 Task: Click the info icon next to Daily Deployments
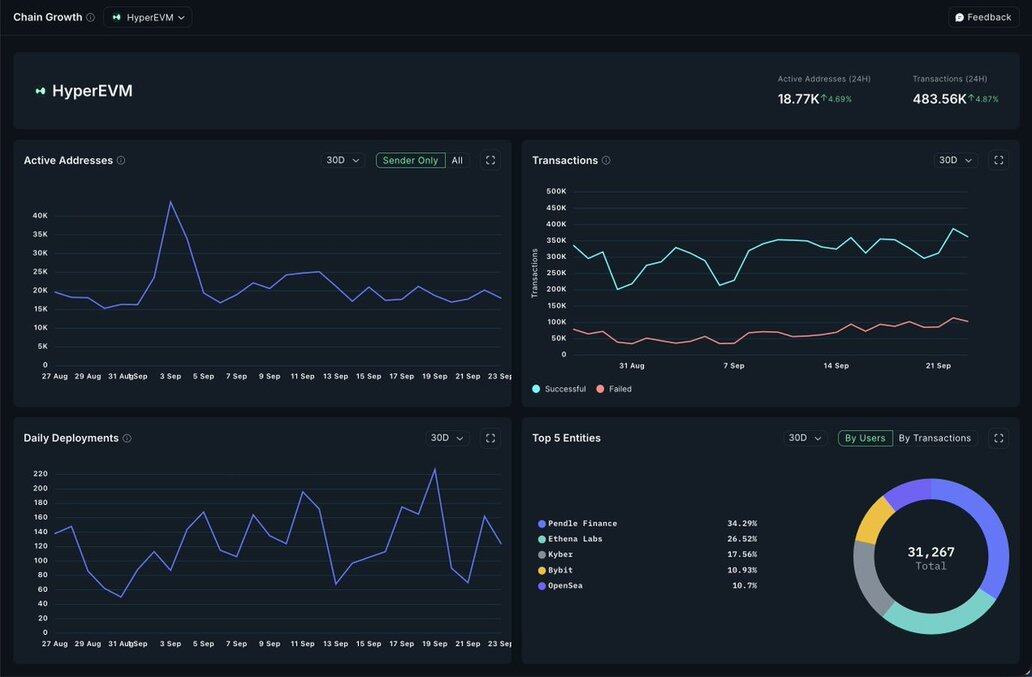(x=127, y=438)
